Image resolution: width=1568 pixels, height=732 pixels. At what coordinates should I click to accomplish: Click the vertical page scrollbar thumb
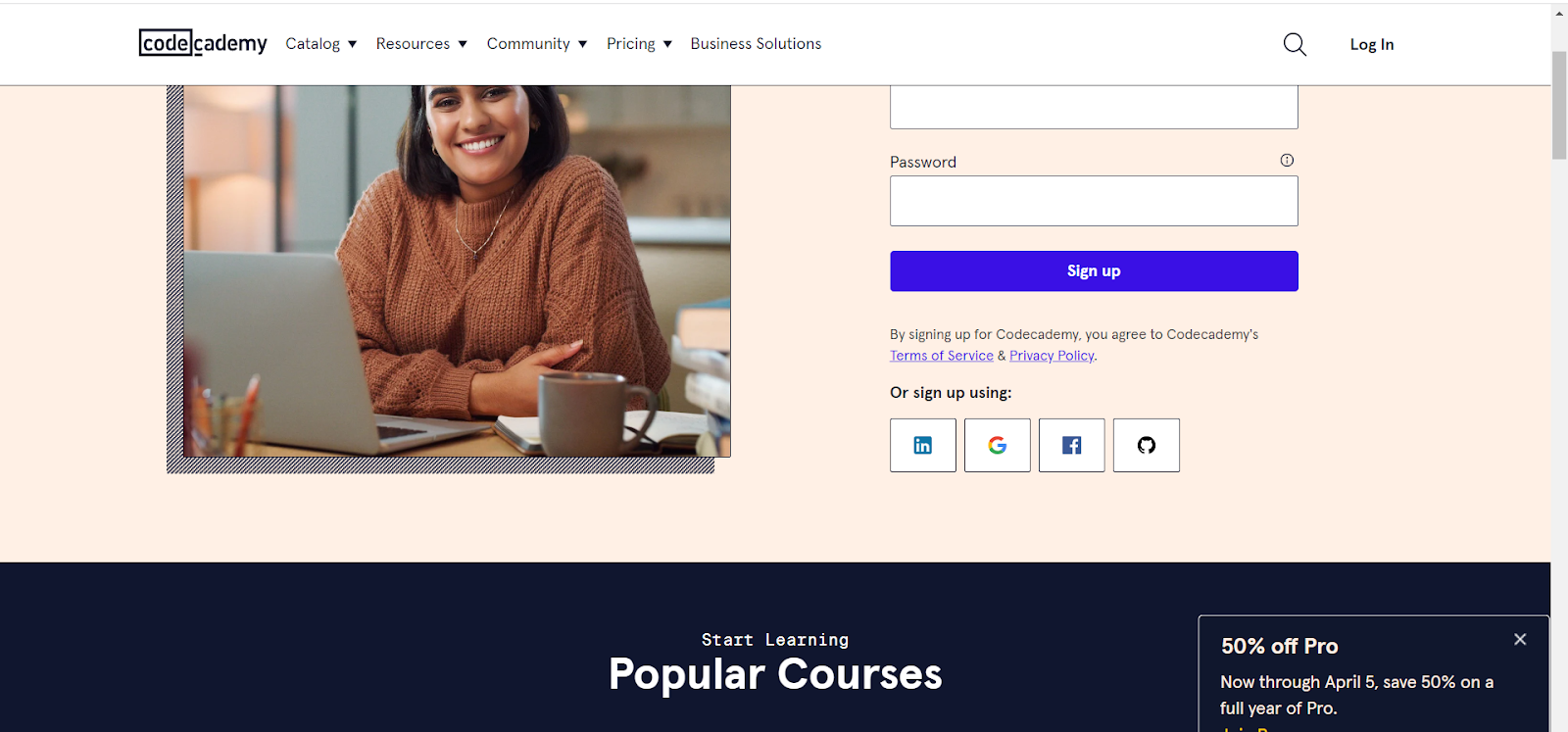coord(1559,105)
